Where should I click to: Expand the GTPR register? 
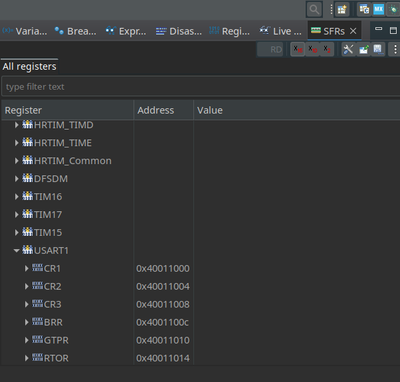[x=26, y=340]
